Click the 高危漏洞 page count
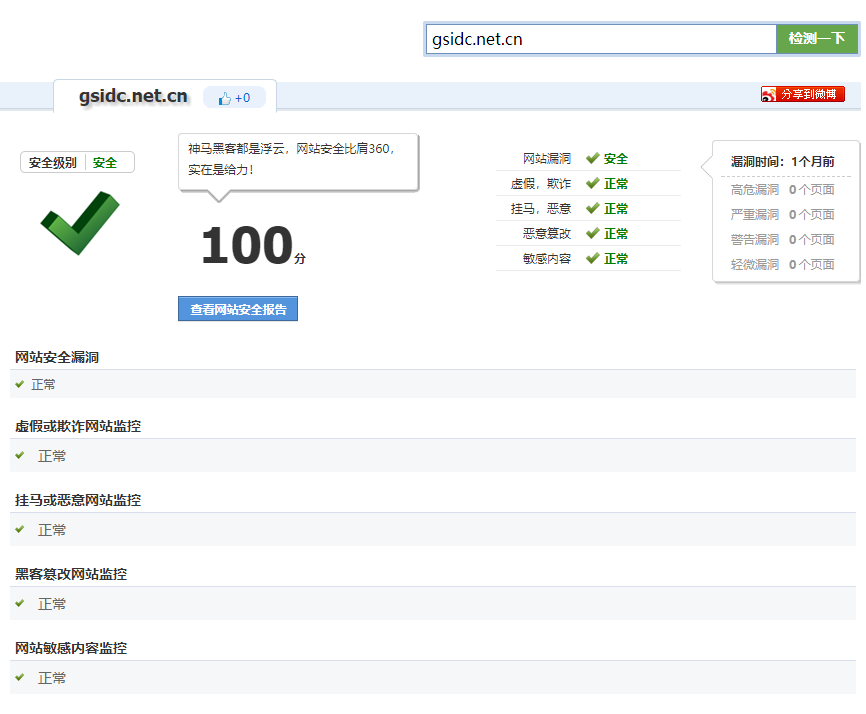The width and height of the screenshot is (866, 714). tap(811, 189)
